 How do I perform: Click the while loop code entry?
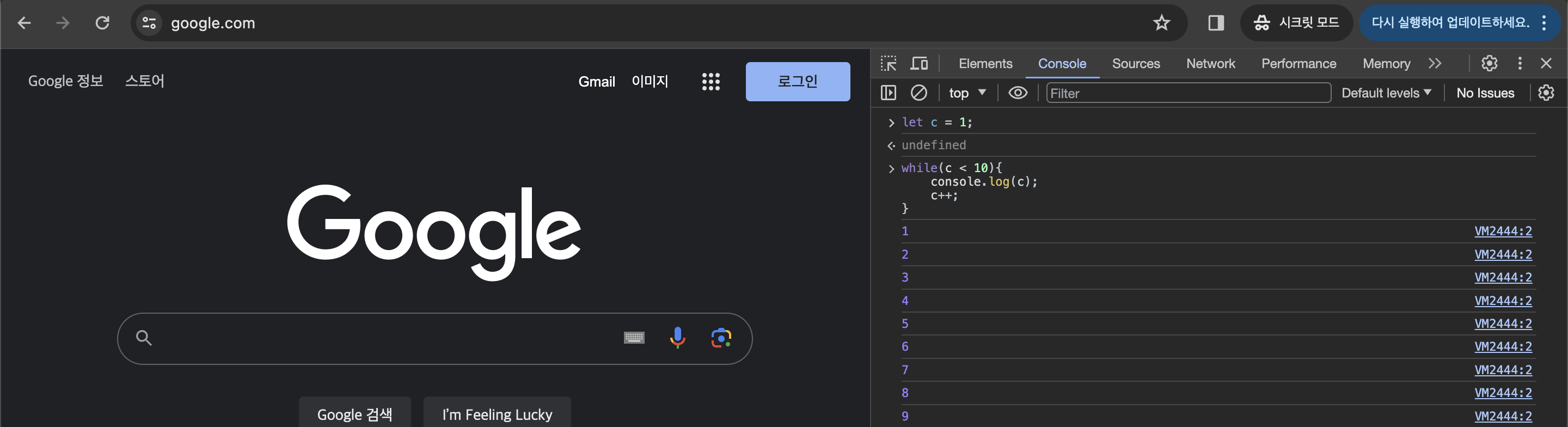(x=969, y=187)
